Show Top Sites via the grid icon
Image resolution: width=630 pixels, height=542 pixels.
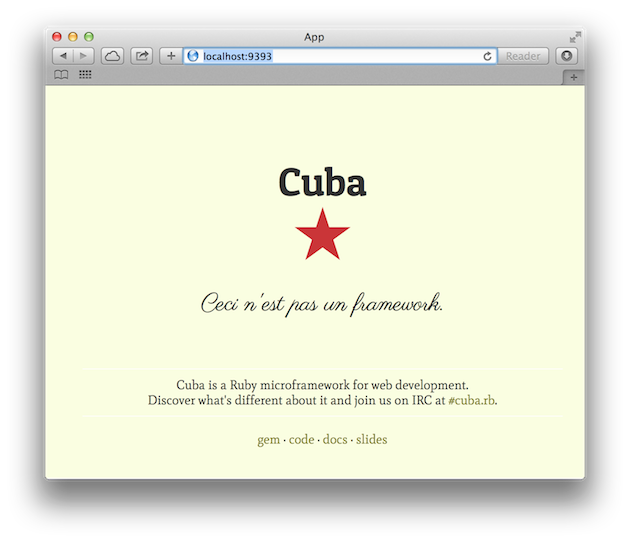point(85,75)
